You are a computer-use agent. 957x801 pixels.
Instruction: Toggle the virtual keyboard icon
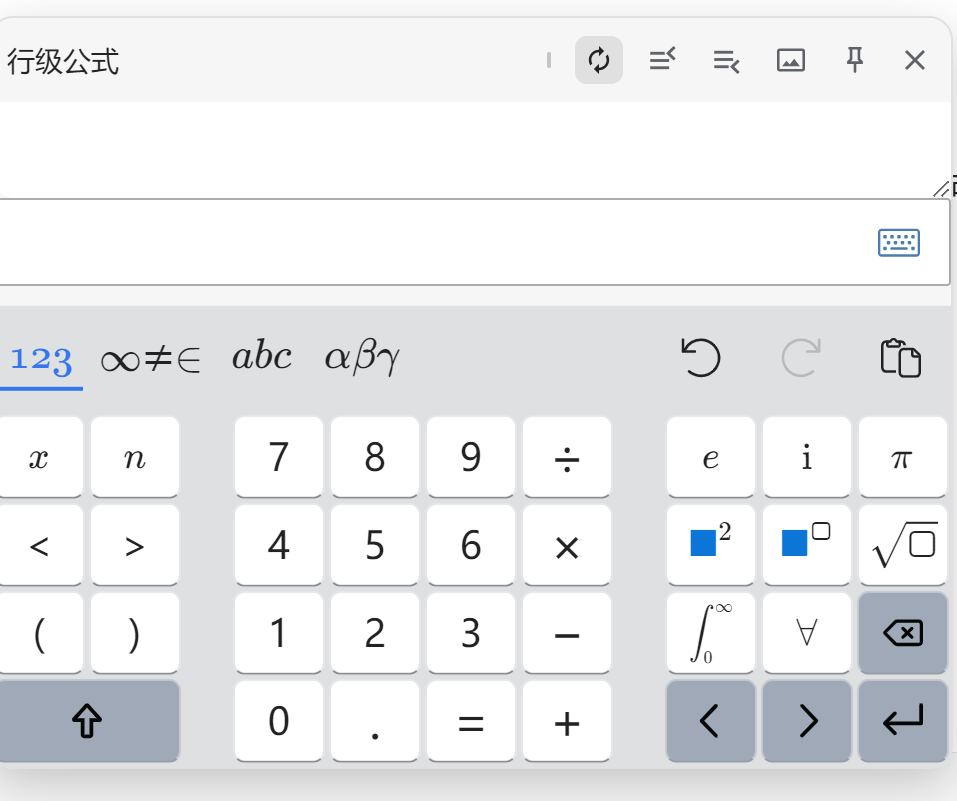(898, 242)
